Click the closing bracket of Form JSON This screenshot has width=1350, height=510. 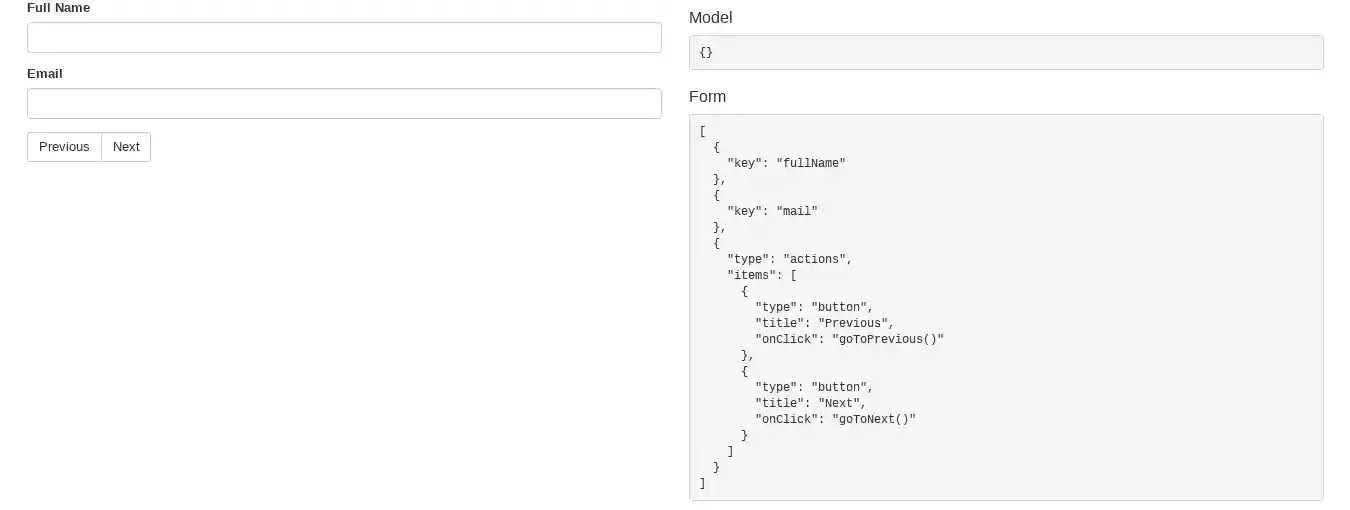point(703,483)
